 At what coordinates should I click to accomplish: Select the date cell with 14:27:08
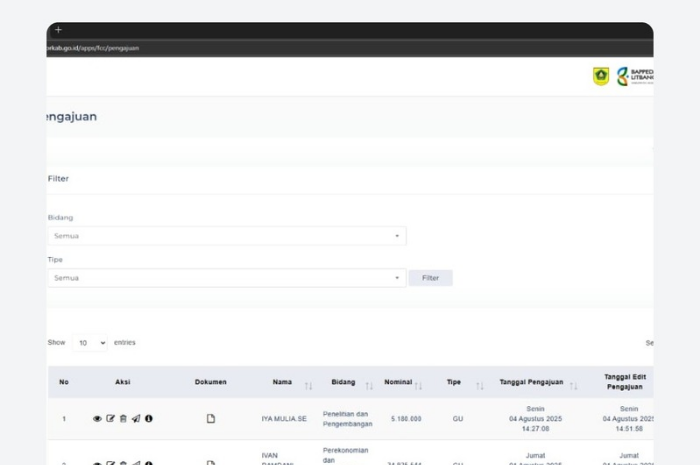[535, 419]
